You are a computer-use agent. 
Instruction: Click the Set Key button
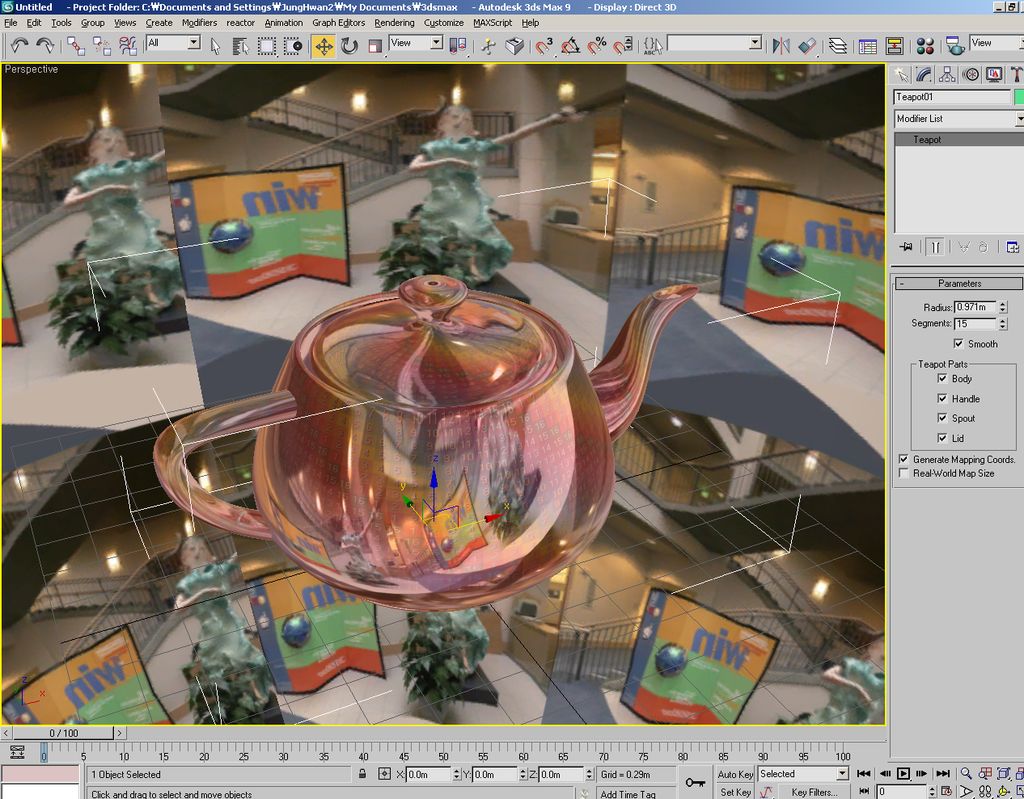[735, 792]
